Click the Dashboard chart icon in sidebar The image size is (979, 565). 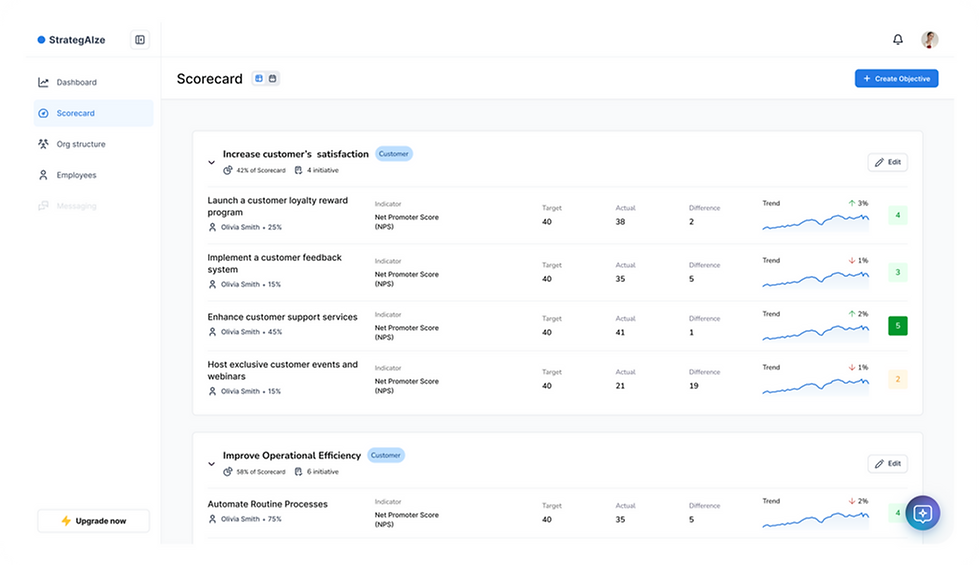click(x=43, y=82)
